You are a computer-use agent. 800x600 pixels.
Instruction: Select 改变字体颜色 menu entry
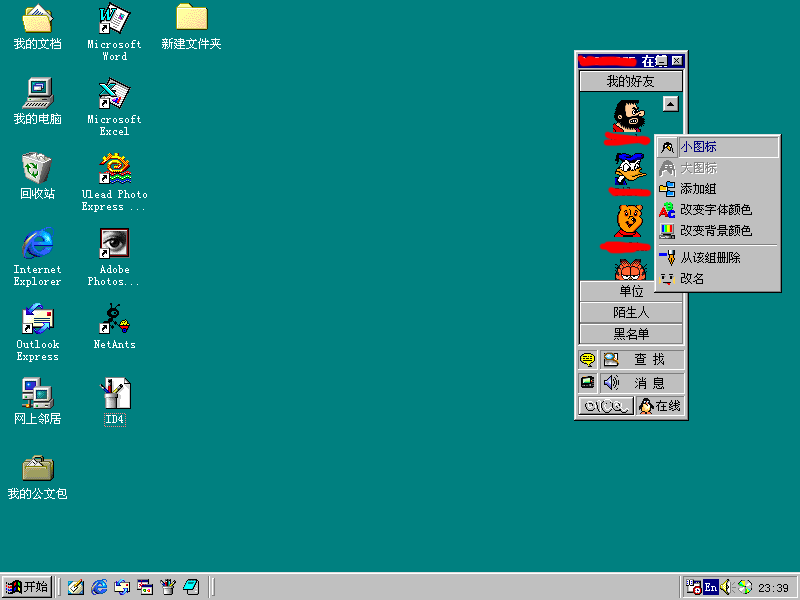717,210
